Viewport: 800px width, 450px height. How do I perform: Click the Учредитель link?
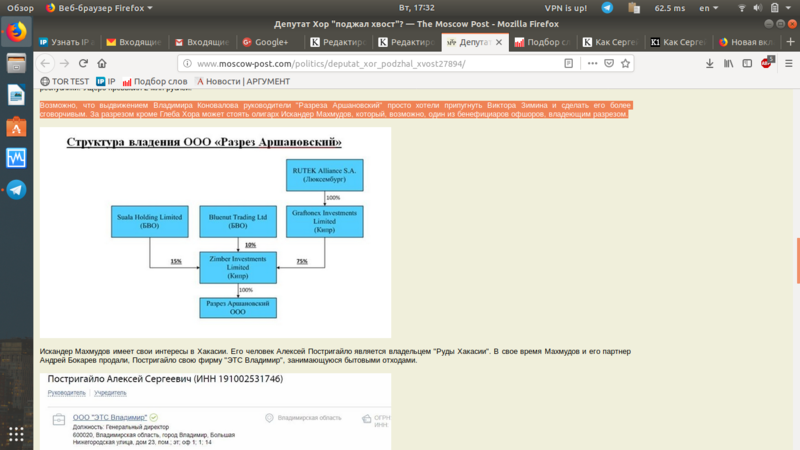(110, 393)
